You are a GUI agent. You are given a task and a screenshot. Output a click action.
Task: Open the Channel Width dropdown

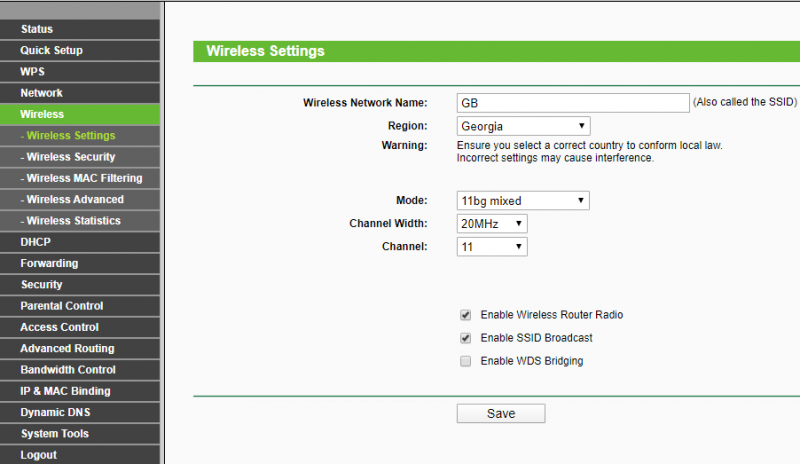[x=492, y=224]
